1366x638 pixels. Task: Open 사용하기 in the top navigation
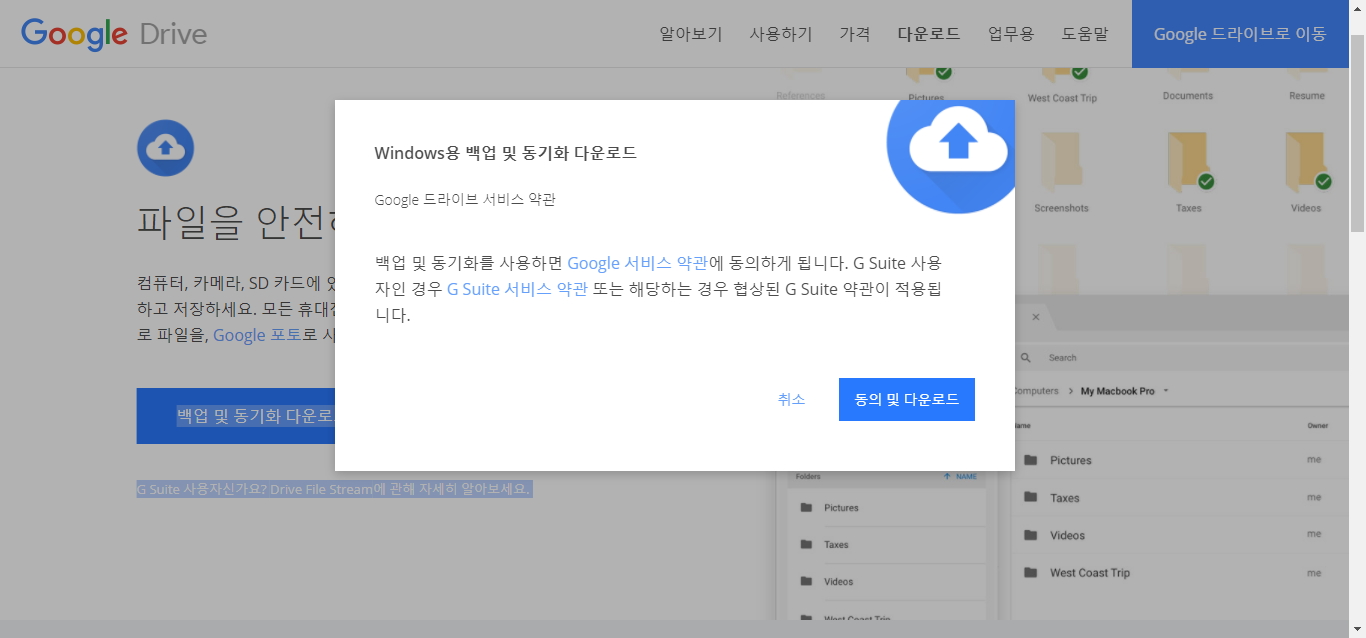[x=781, y=34]
